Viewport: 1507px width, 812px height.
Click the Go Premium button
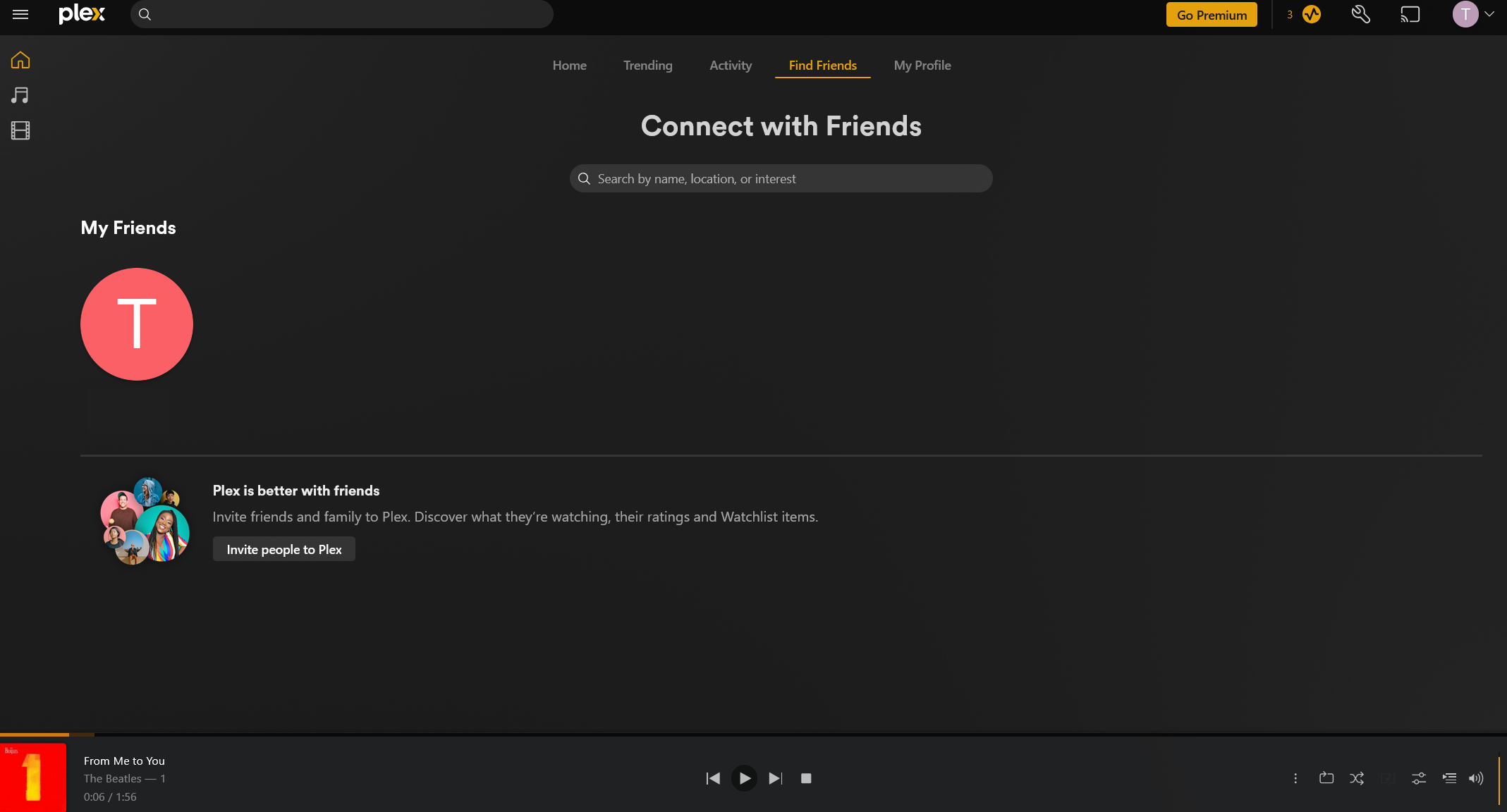[x=1211, y=14]
